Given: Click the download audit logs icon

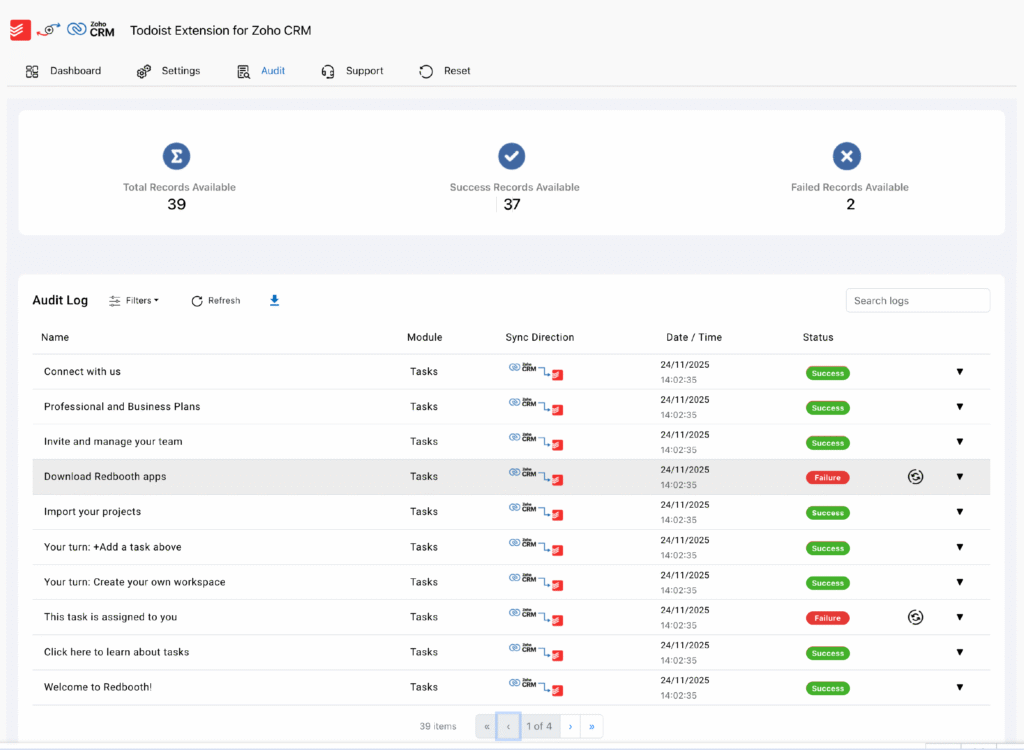Looking at the screenshot, I should pos(274,300).
